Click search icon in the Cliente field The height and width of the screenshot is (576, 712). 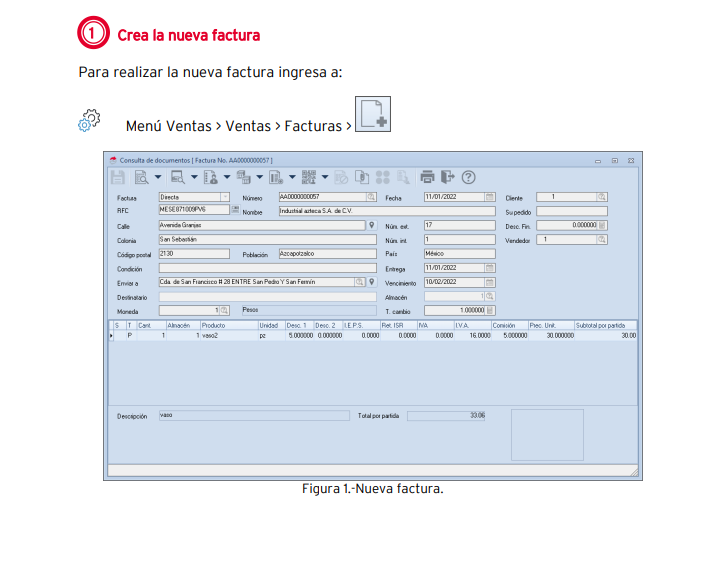pyautogui.click(x=602, y=198)
